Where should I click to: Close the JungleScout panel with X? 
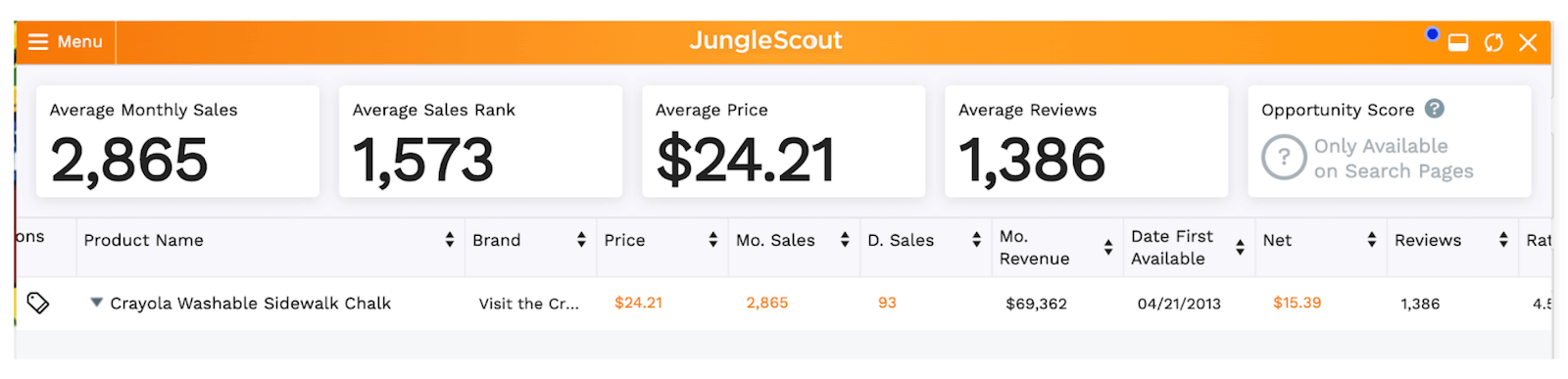(1528, 42)
